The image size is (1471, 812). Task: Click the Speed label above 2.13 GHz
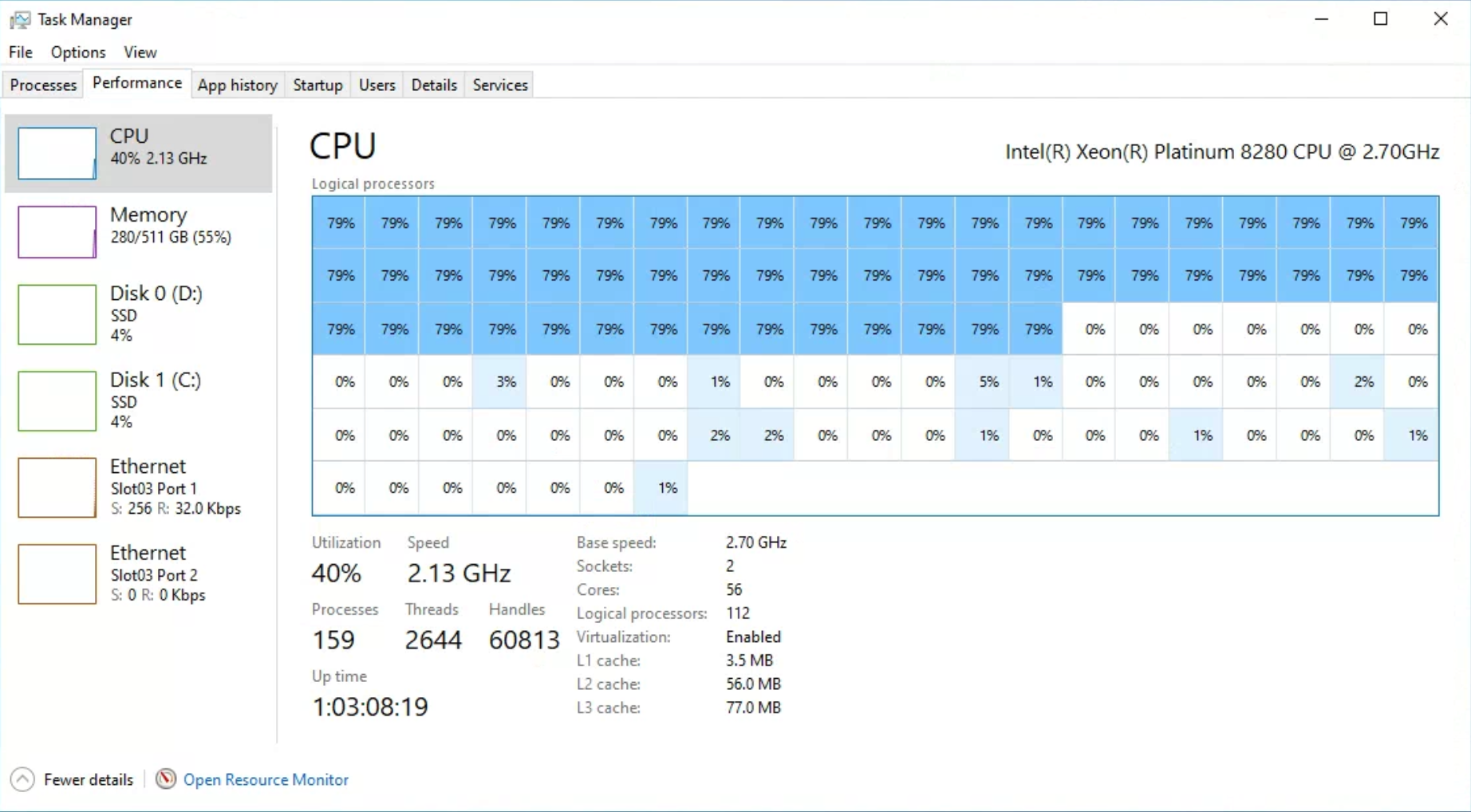[x=428, y=542]
